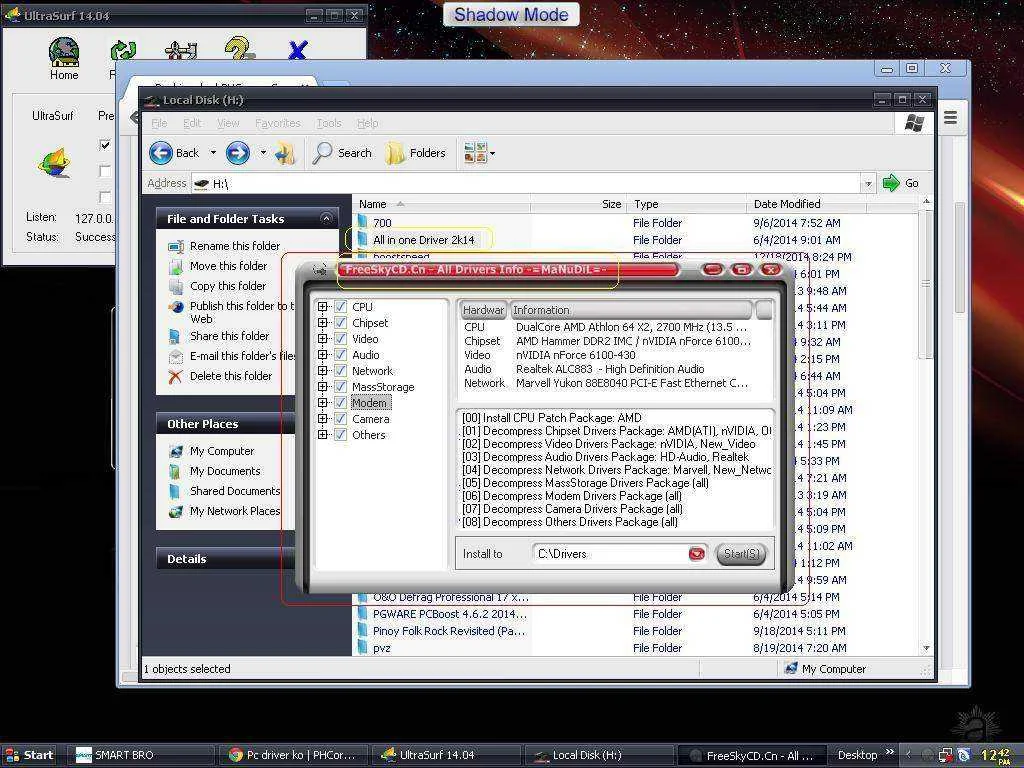Expand the CPU tree node
1024x768 pixels.
pyautogui.click(x=323, y=306)
